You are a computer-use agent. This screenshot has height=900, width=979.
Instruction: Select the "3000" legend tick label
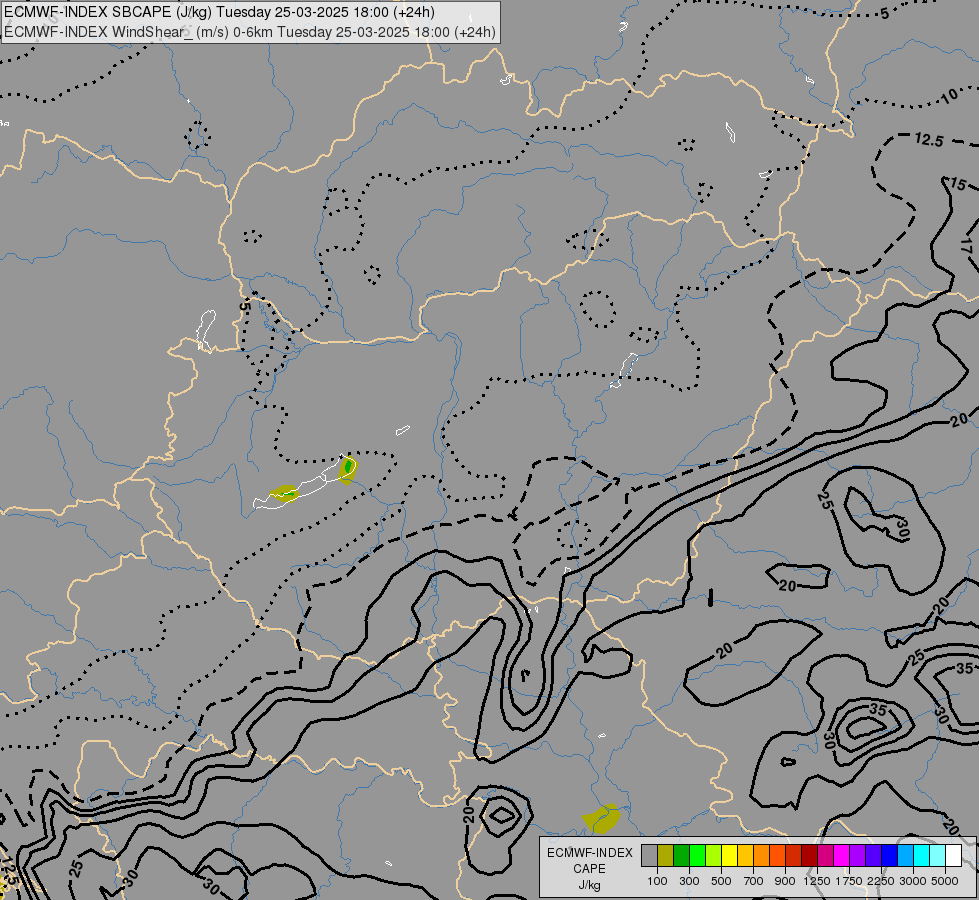click(x=913, y=881)
